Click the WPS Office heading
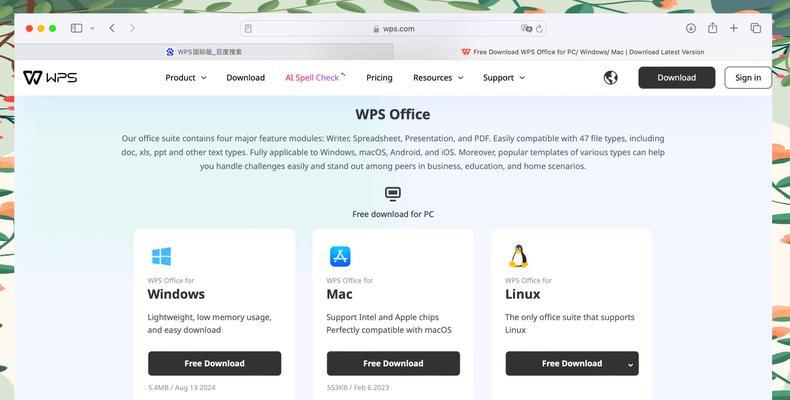Viewport: 790px width, 400px height. [393, 114]
